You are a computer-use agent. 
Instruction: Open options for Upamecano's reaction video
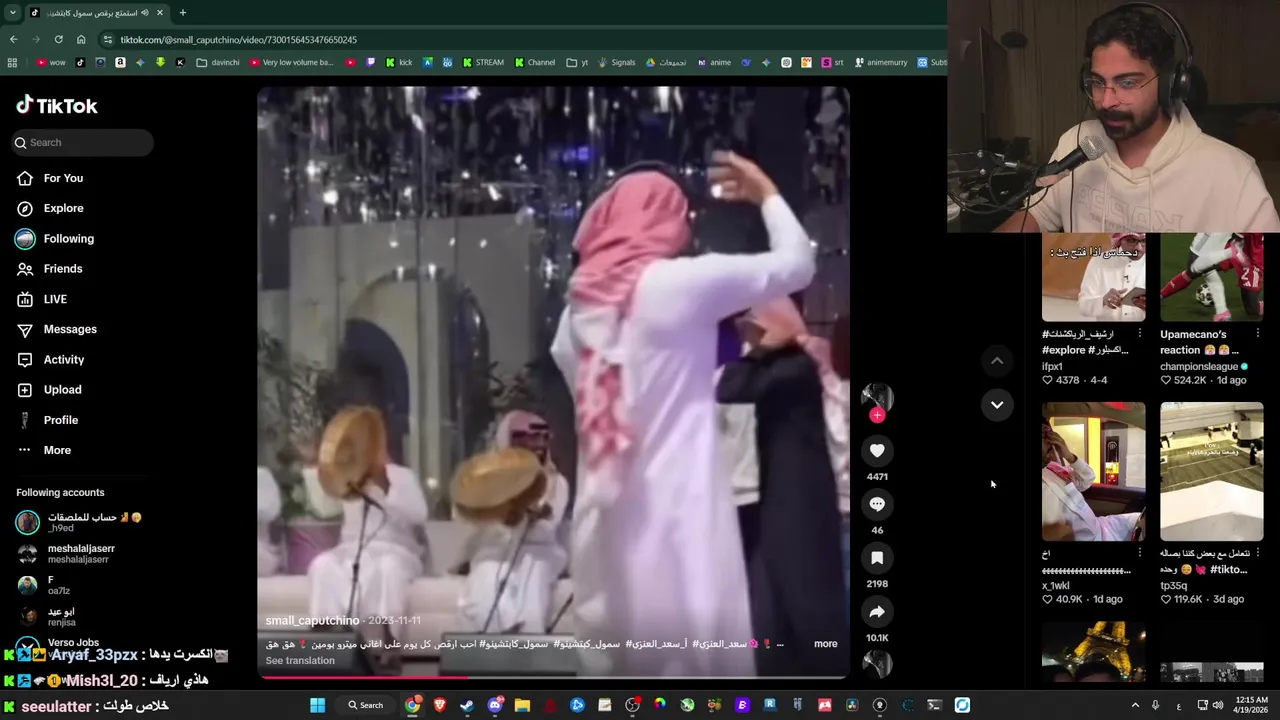[x=1258, y=334]
